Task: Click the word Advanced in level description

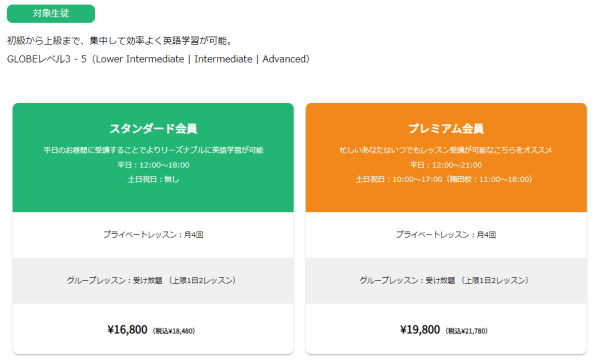Action: point(284,59)
